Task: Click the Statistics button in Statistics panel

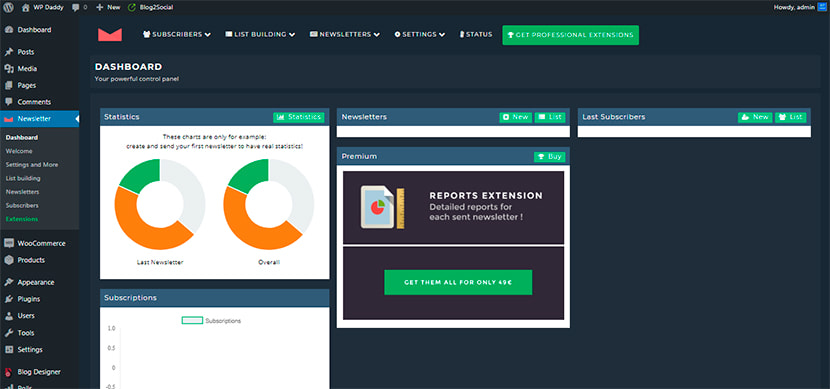Action: 299,117
